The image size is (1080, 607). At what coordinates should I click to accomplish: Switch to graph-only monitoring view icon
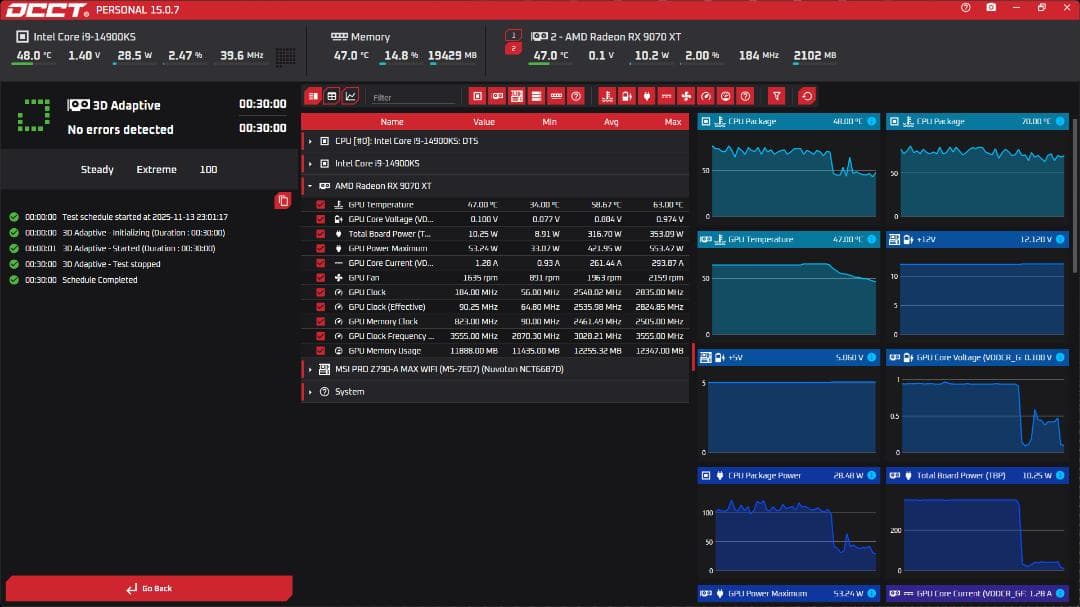pos(350,96)
